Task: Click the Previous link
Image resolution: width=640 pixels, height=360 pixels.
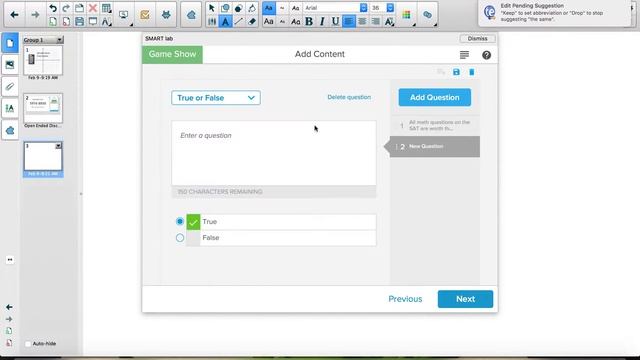Action: pos(405,299)
